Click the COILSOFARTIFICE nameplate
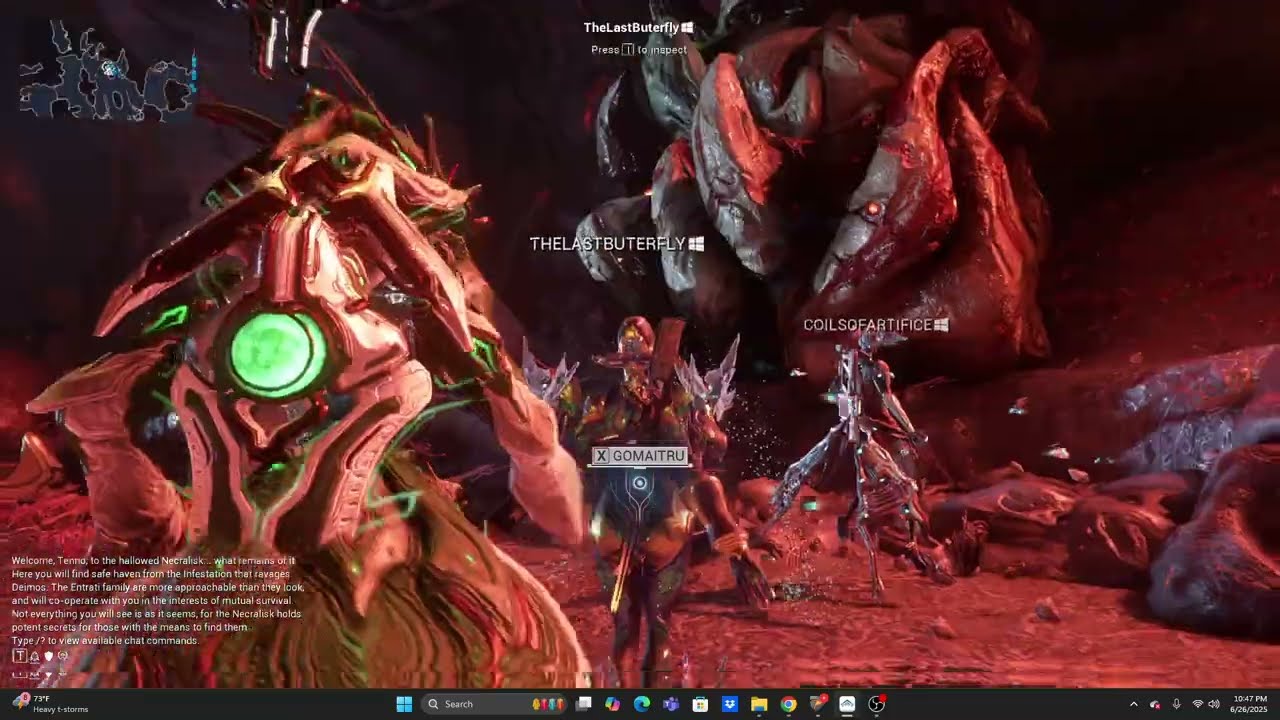1280x720 pixels. tap(876, 325)
